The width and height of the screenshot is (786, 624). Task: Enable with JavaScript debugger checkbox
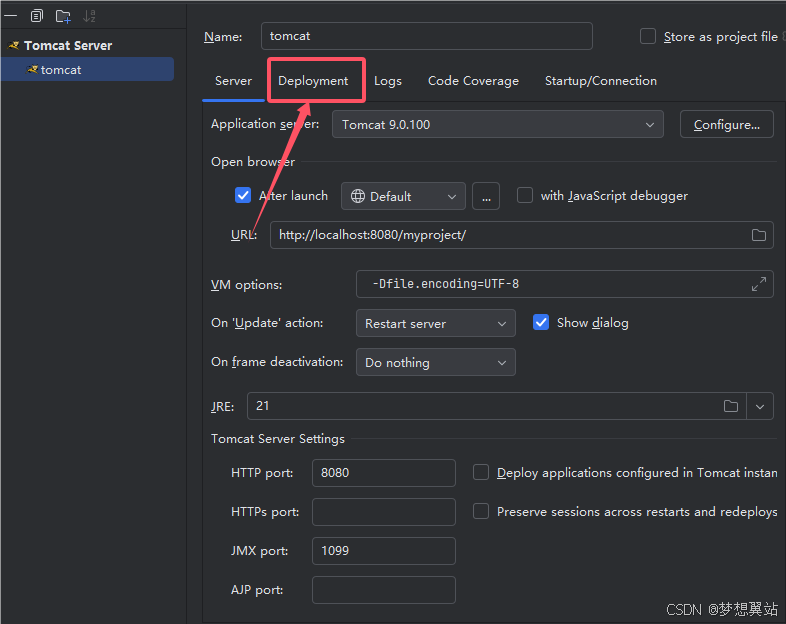(x=525, y=195)
